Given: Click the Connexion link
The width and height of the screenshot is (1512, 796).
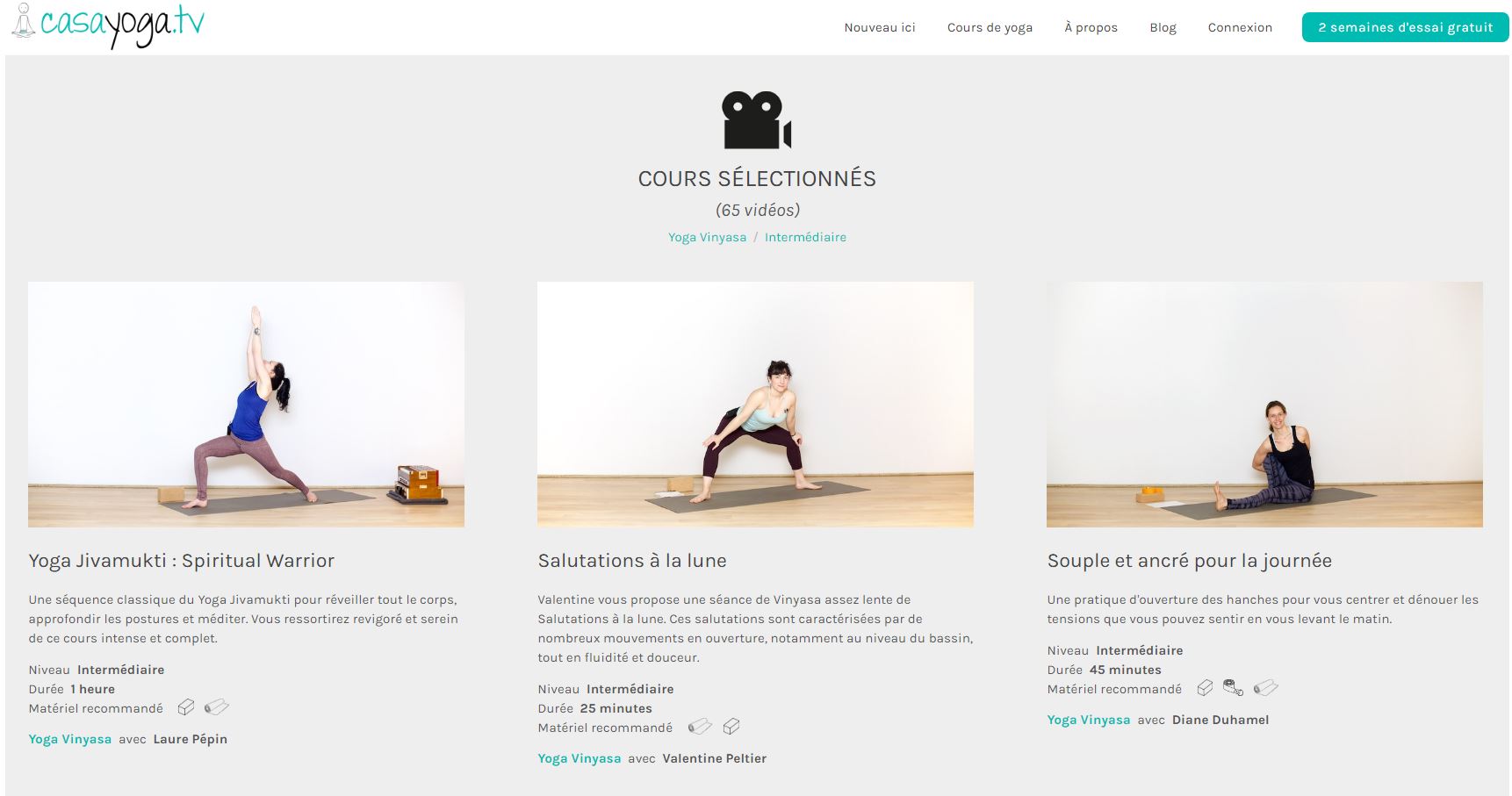Looking at the screenshot, I should click(x=1240, y=27).
